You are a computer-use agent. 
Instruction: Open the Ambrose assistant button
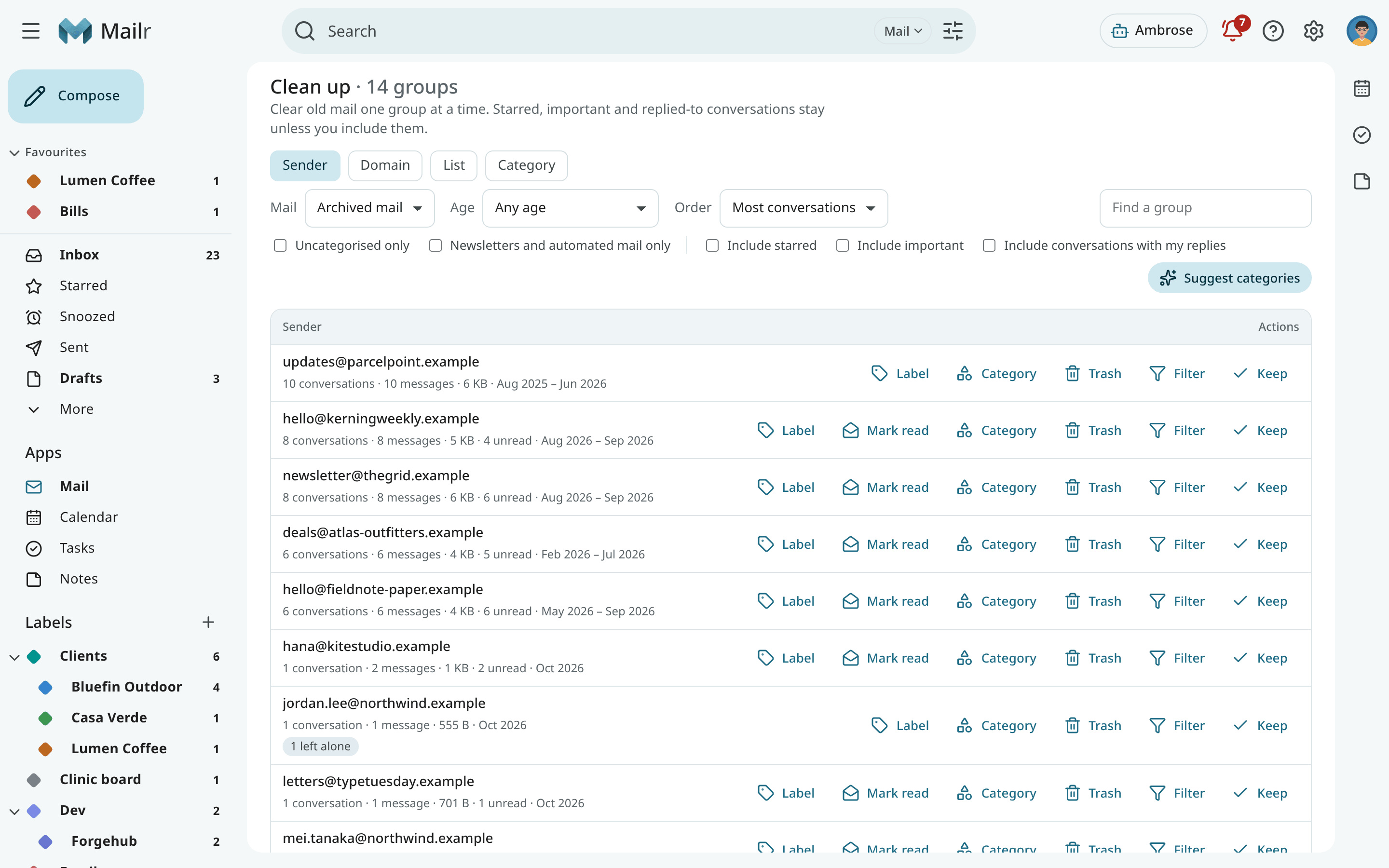(1153, 30)
